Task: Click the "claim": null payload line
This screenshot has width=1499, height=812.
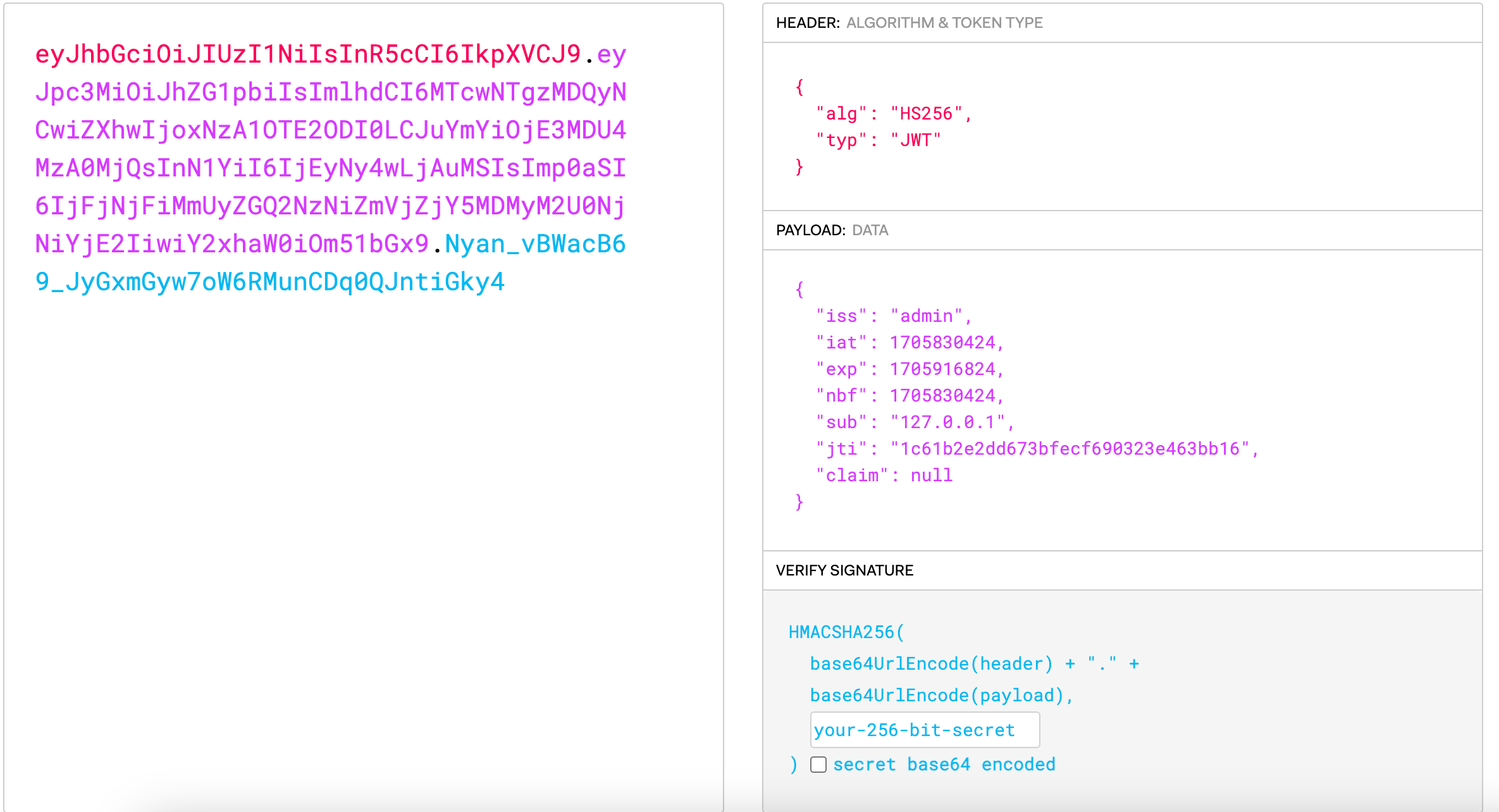Action: click(x=884, y=476)
